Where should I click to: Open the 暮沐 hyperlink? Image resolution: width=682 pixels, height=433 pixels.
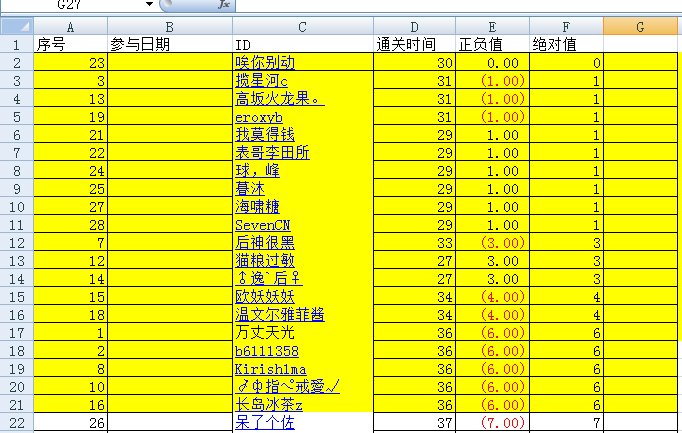point(250,189)
